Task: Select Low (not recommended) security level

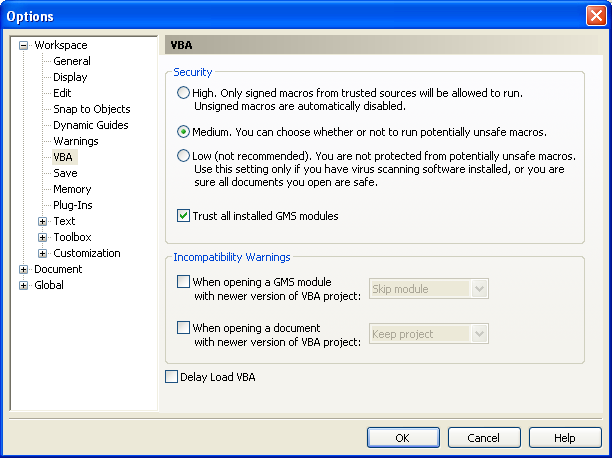Action: (183, 156)
